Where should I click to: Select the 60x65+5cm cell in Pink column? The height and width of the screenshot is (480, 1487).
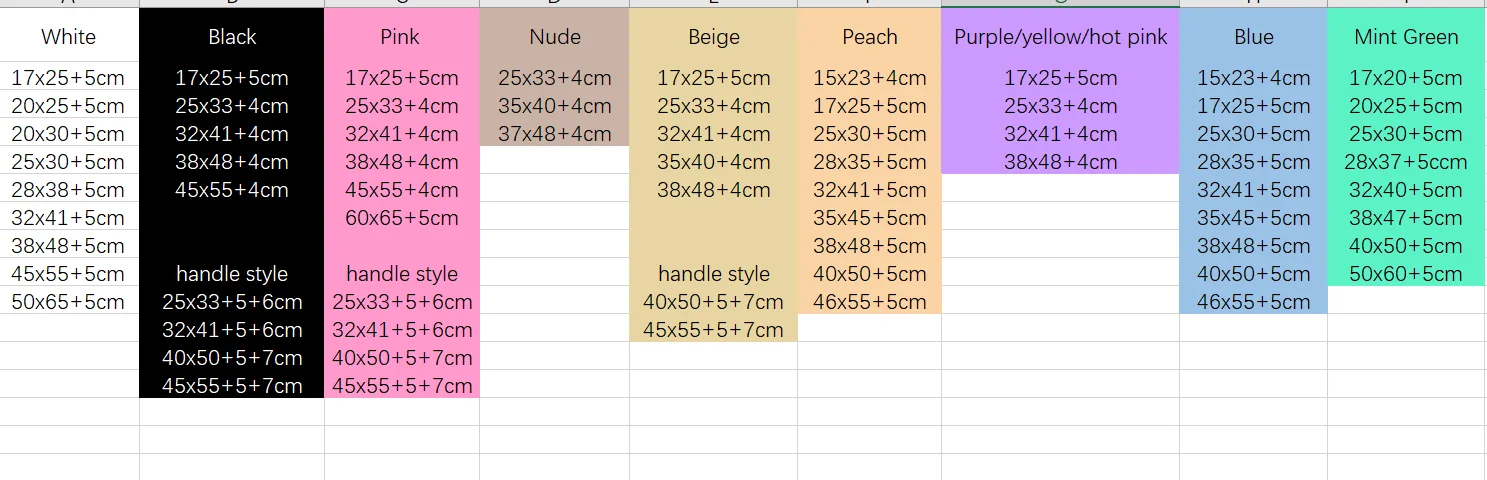pyautogui.click(x=401, y=218)
